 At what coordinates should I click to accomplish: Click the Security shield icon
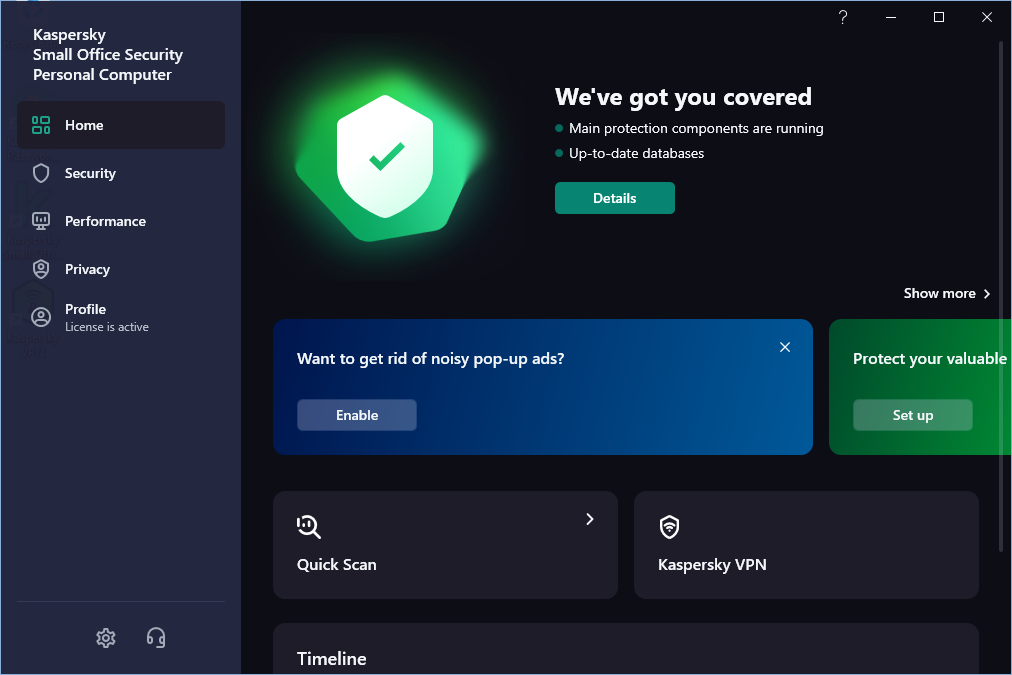click(41, 173)
